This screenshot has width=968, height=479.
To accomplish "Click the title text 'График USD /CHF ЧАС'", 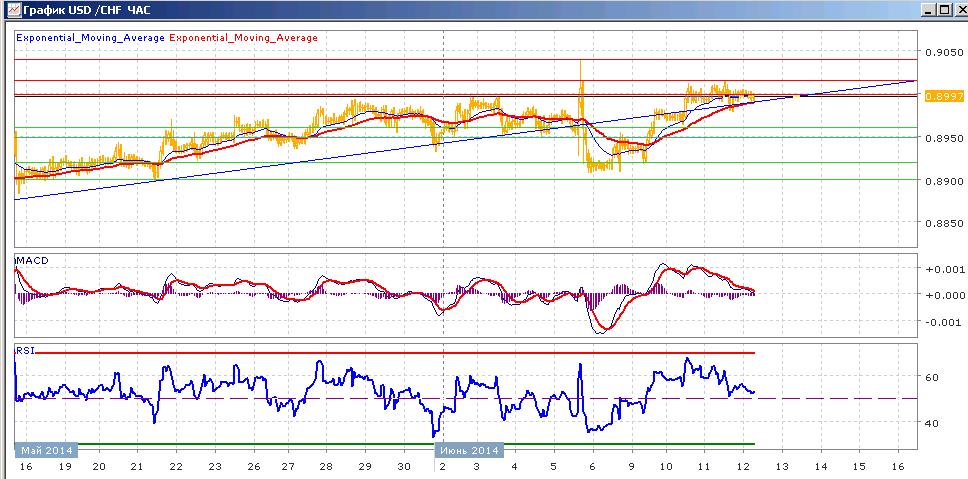I will [86, 10].
